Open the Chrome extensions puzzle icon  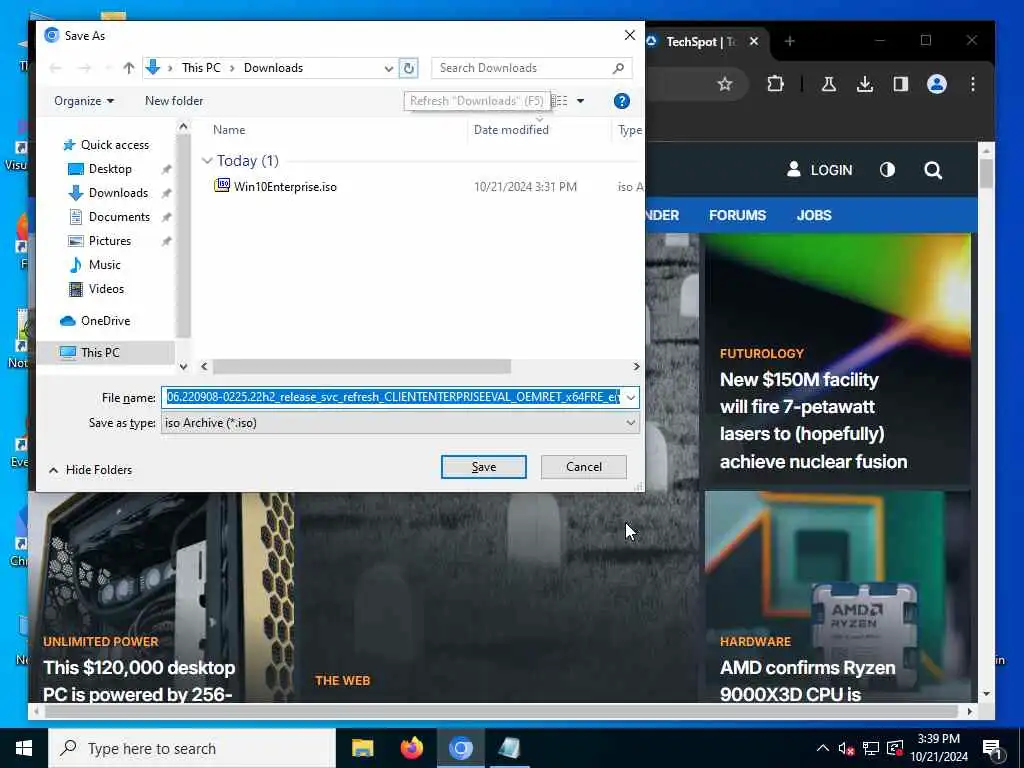[775, 84]
